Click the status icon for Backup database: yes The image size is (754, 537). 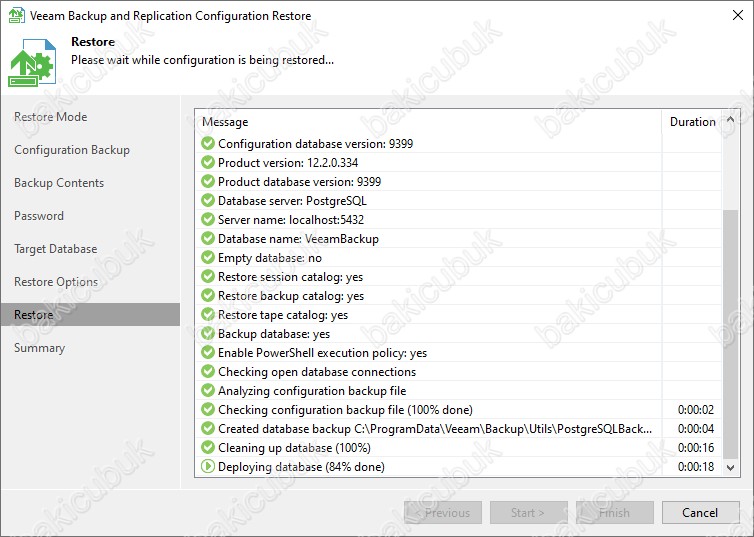[x=208, y=333]
